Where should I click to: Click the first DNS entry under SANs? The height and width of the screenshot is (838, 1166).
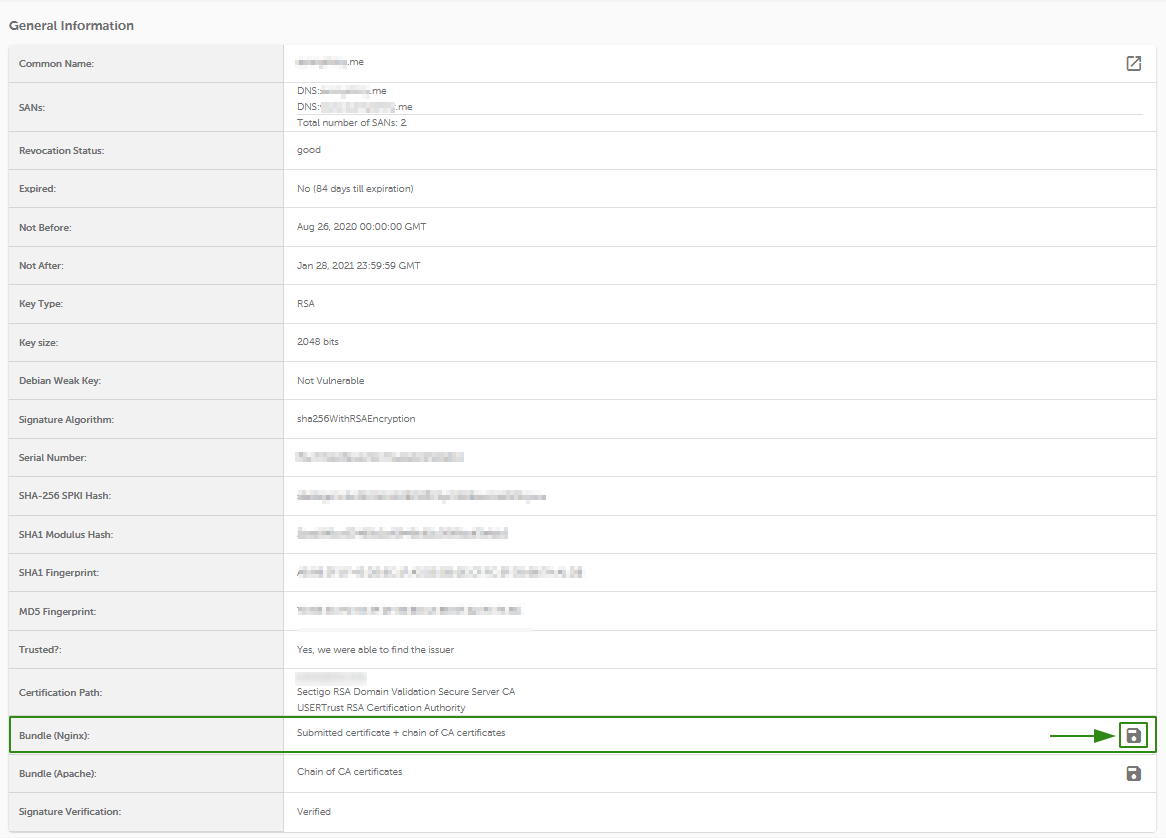point(341,90)
